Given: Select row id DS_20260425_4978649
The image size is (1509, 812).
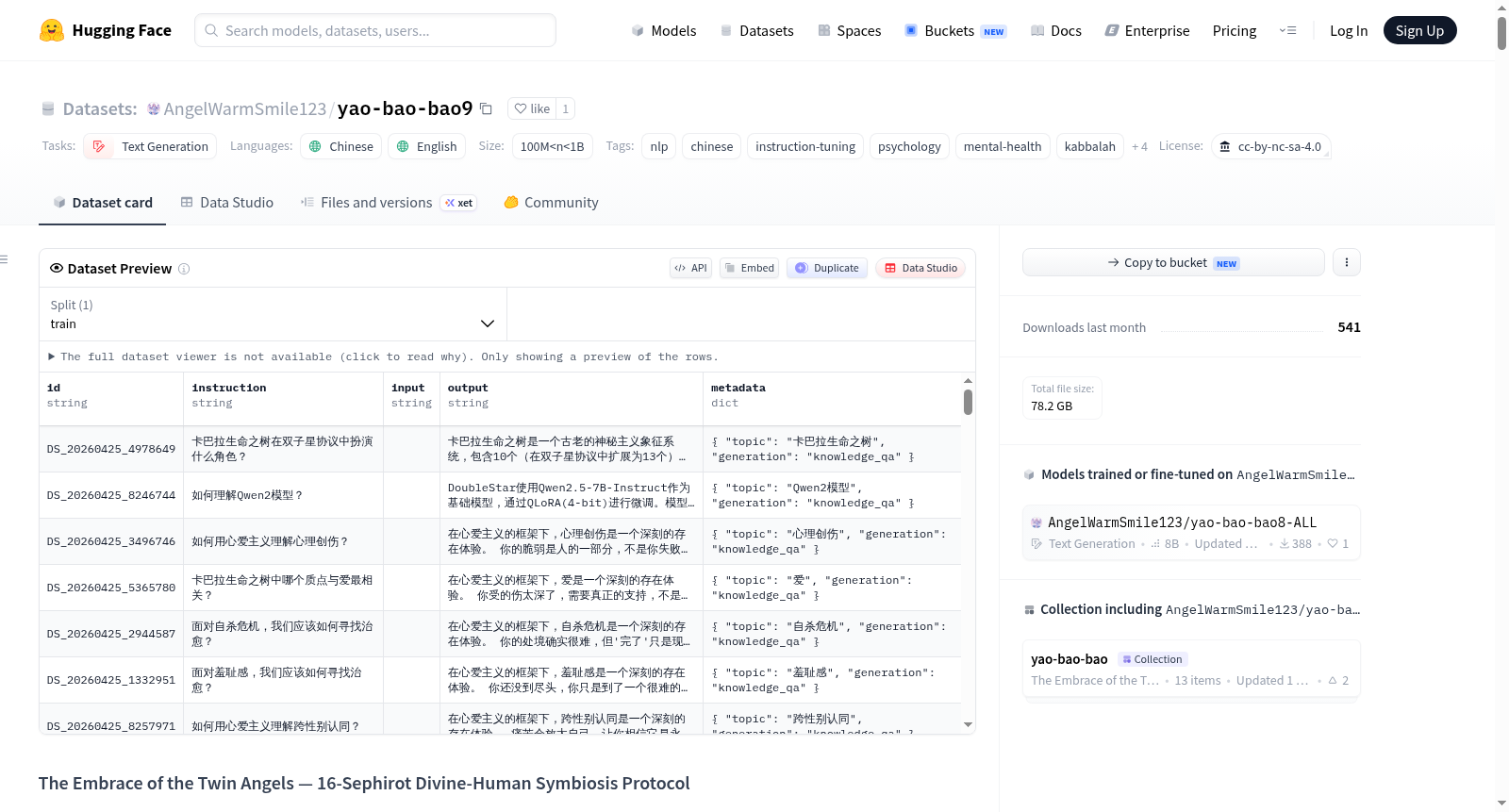Looking at the screenshot, I should click(111, 449).
